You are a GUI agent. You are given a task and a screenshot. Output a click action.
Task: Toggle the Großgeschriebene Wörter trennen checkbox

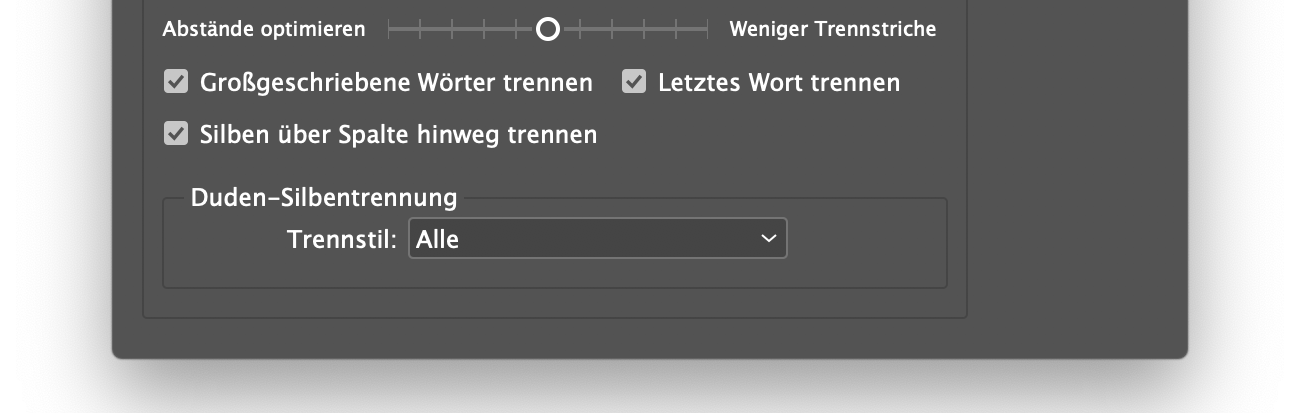(x=176, y=82)
